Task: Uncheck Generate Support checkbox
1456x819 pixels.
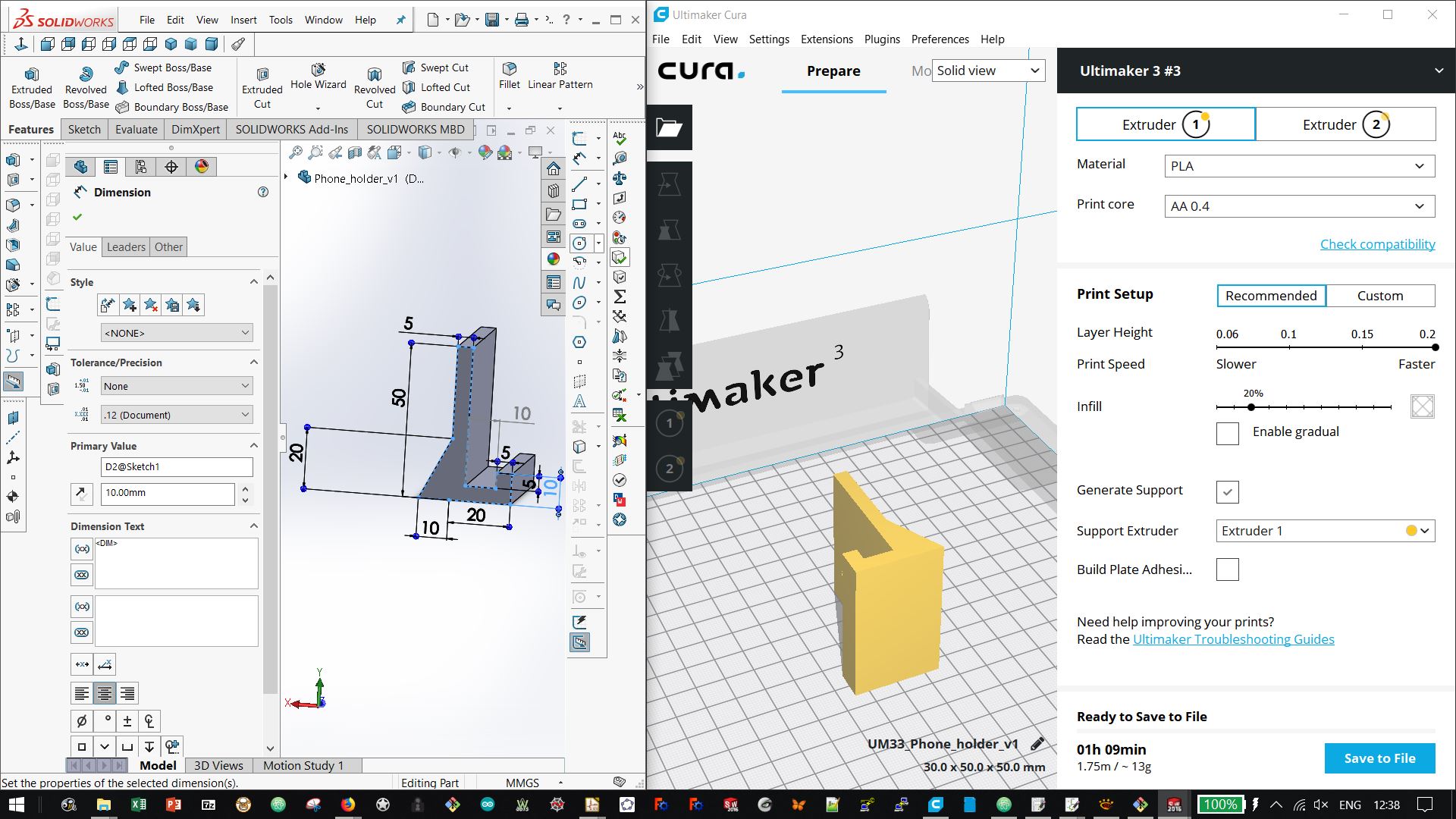Action: point(1227,491)
